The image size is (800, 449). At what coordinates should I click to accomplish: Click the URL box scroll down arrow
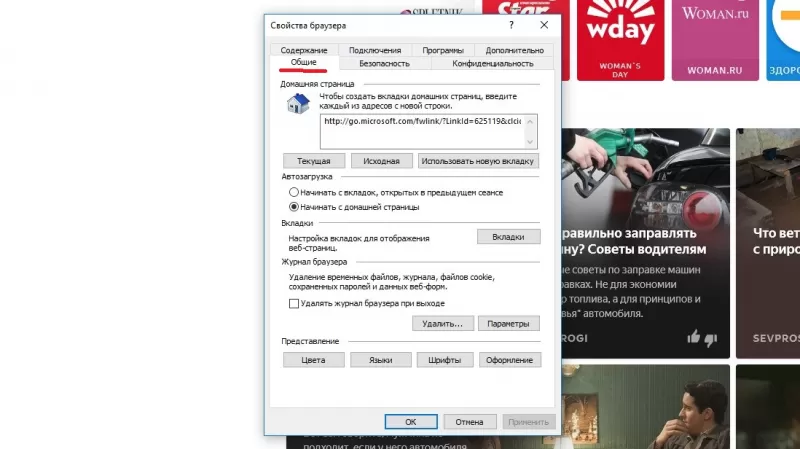point(530,142)
